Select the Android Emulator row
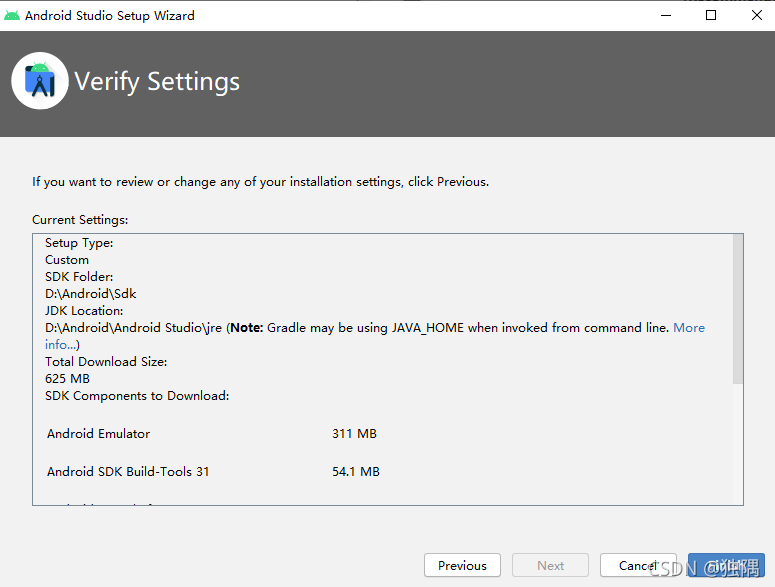This screenshot has width=775, height=587. (x=213, y=433)
